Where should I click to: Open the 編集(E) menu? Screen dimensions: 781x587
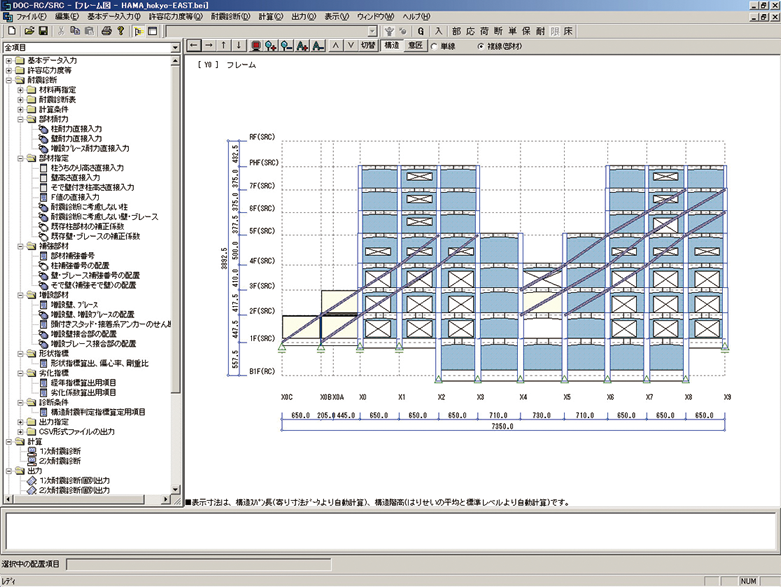click(67, 16)
